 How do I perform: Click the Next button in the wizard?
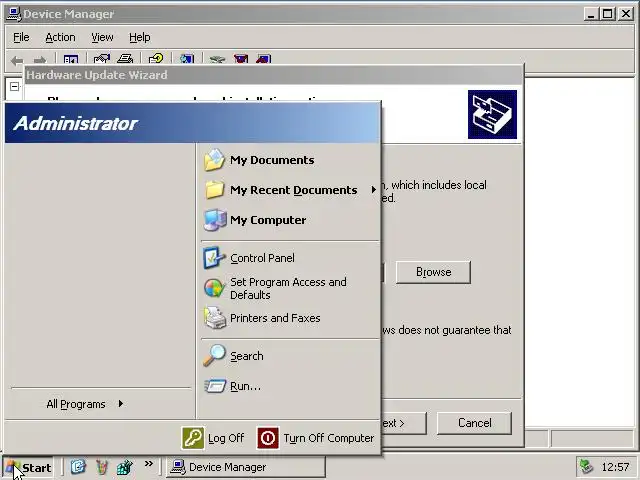tap(404, 423)
